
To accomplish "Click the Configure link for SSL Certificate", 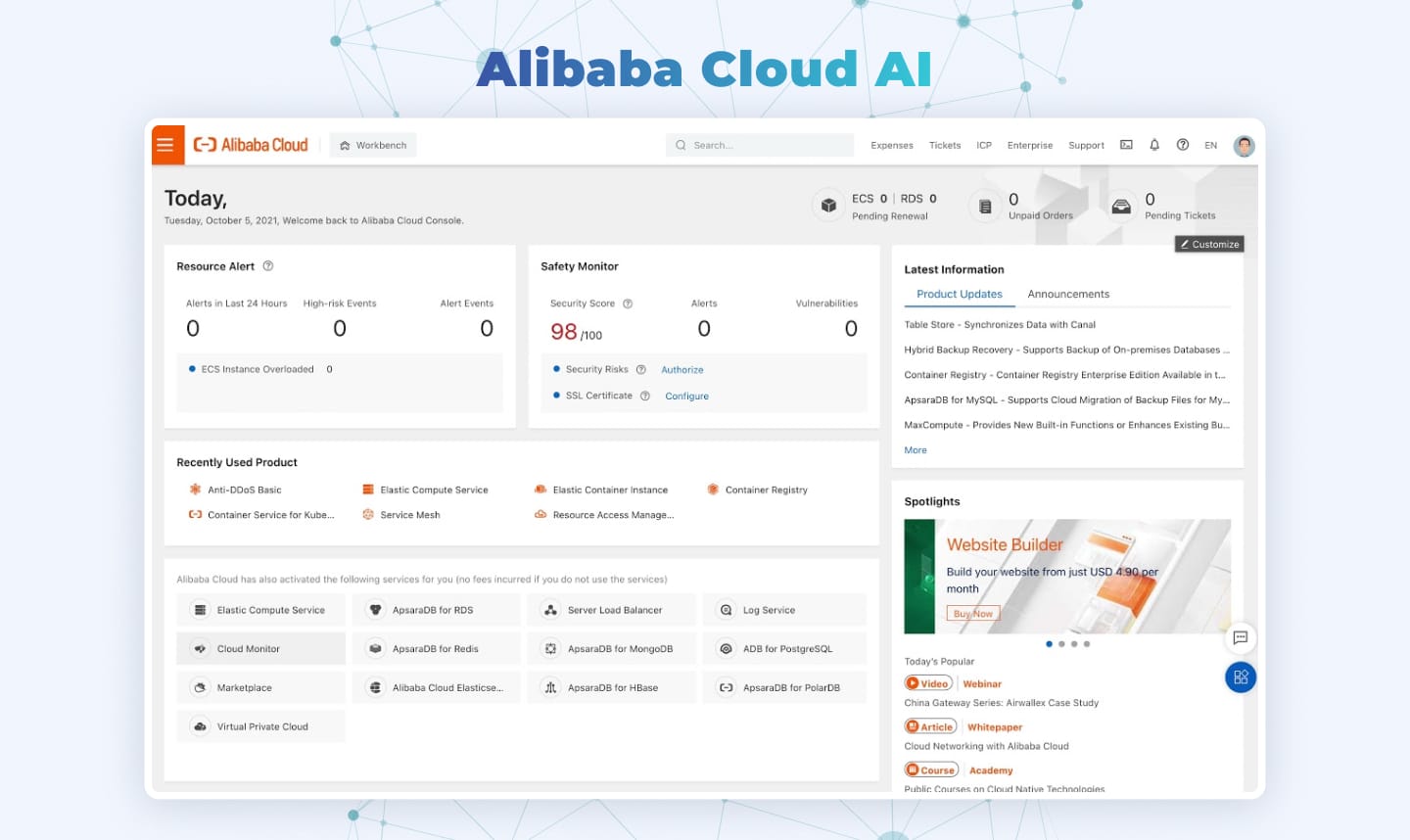I will tap(687, 397).
